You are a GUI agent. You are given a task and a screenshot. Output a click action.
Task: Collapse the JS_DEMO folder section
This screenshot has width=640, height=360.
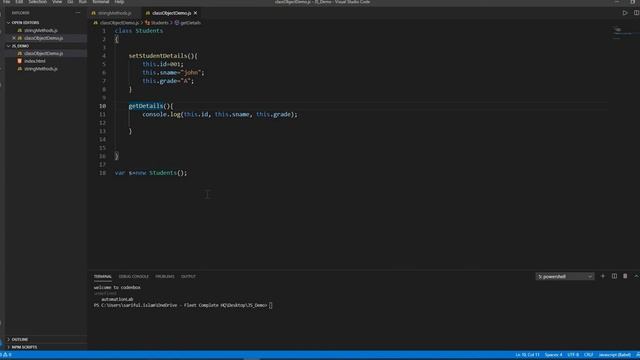point(19,46)
